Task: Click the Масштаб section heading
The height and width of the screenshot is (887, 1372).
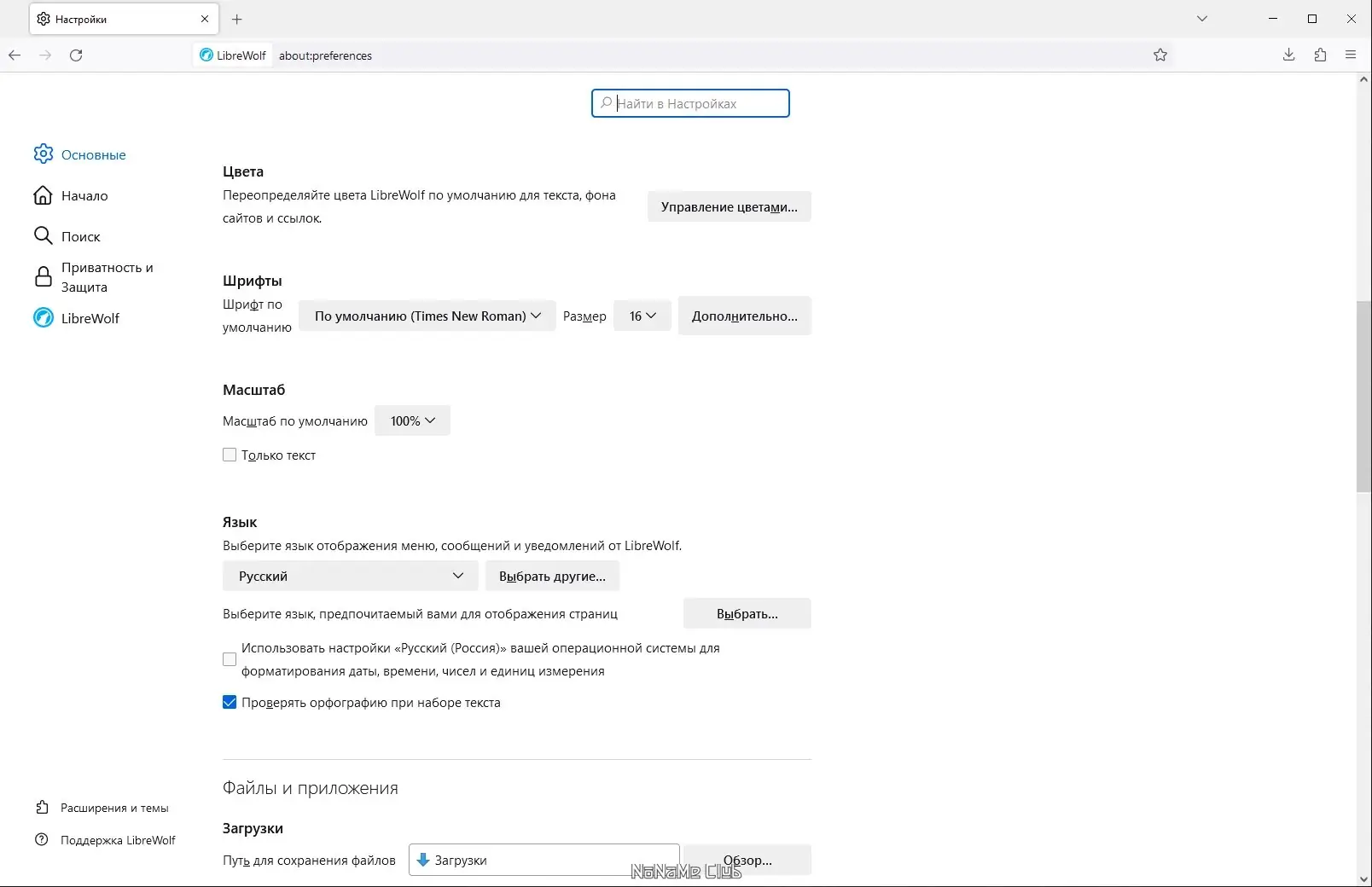Action: 253,390
